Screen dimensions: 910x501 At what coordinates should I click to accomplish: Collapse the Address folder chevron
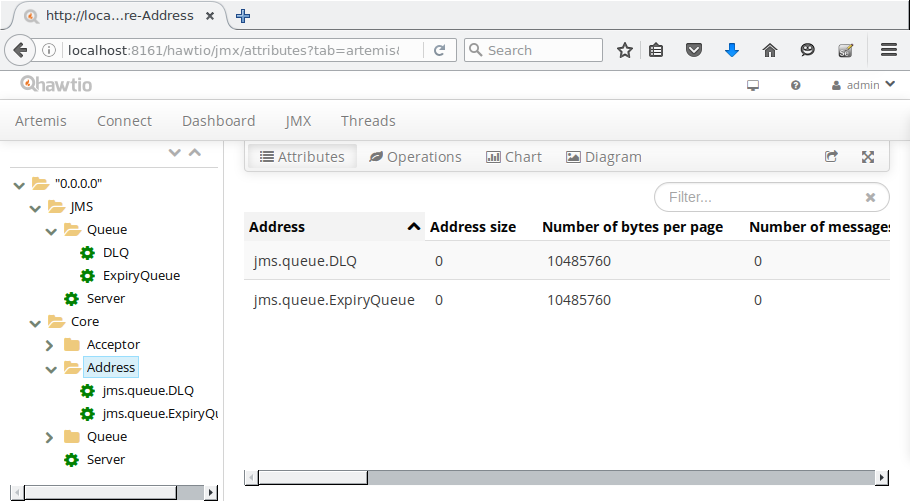coord(51,369)
